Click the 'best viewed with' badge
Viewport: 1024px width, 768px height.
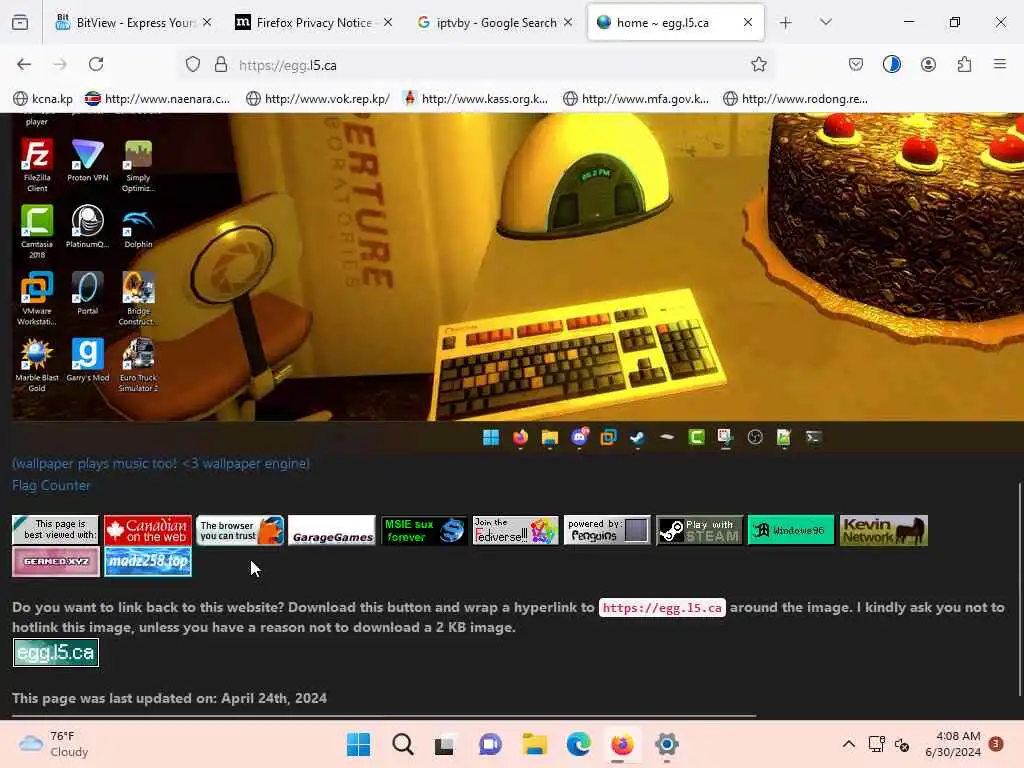[x=56, y=530]
